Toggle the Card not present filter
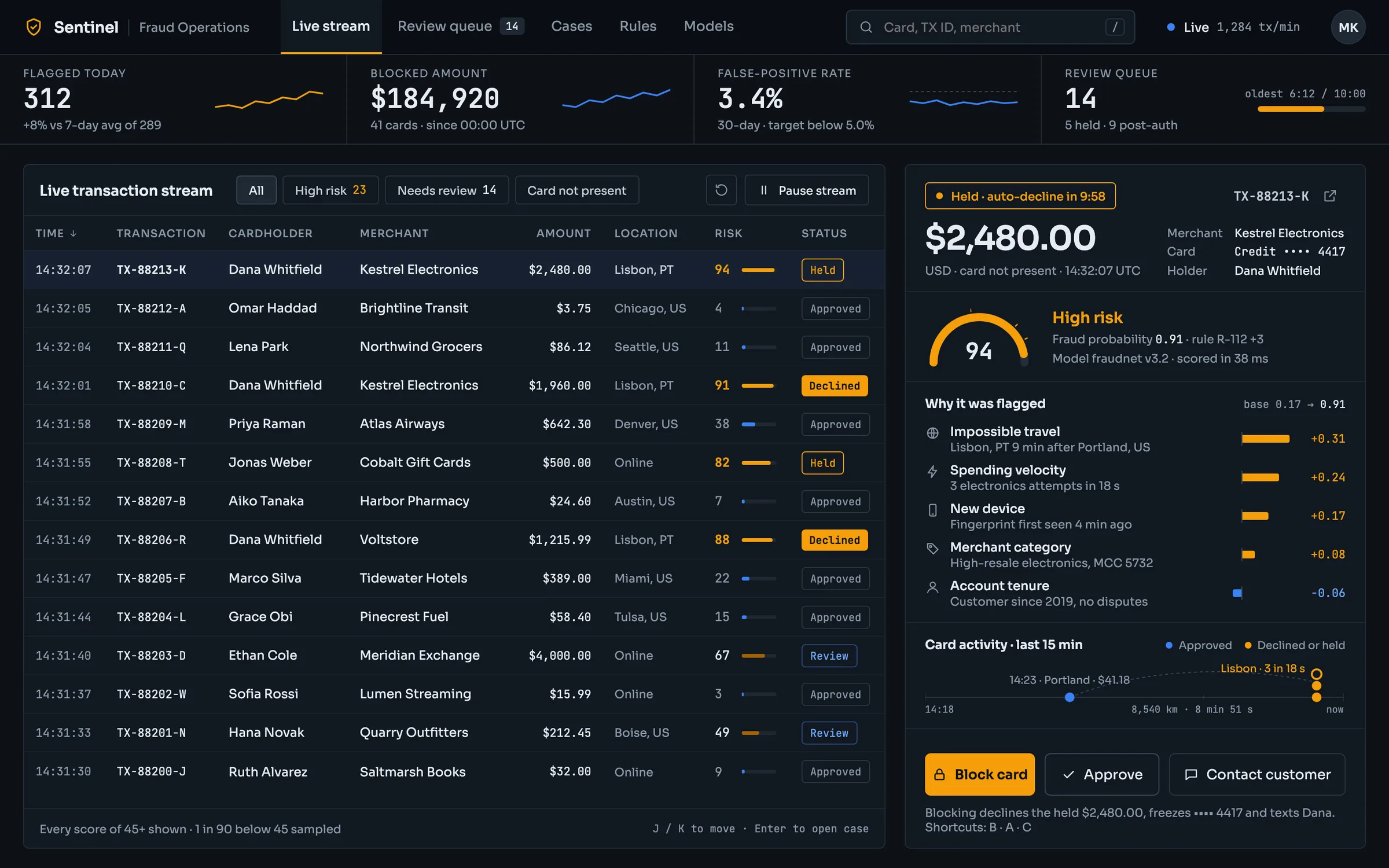The image size is (1389, 868). [x=576, y=190]
